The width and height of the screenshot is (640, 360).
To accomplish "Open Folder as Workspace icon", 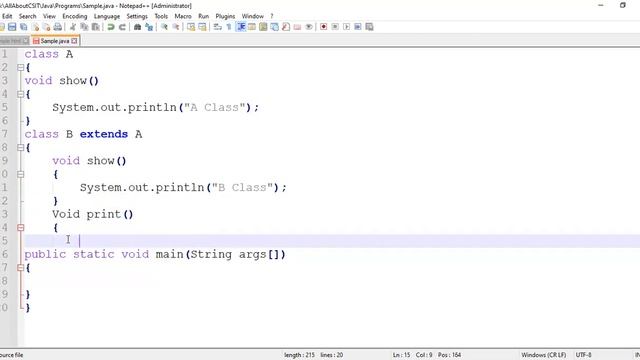I will point(297,27).
